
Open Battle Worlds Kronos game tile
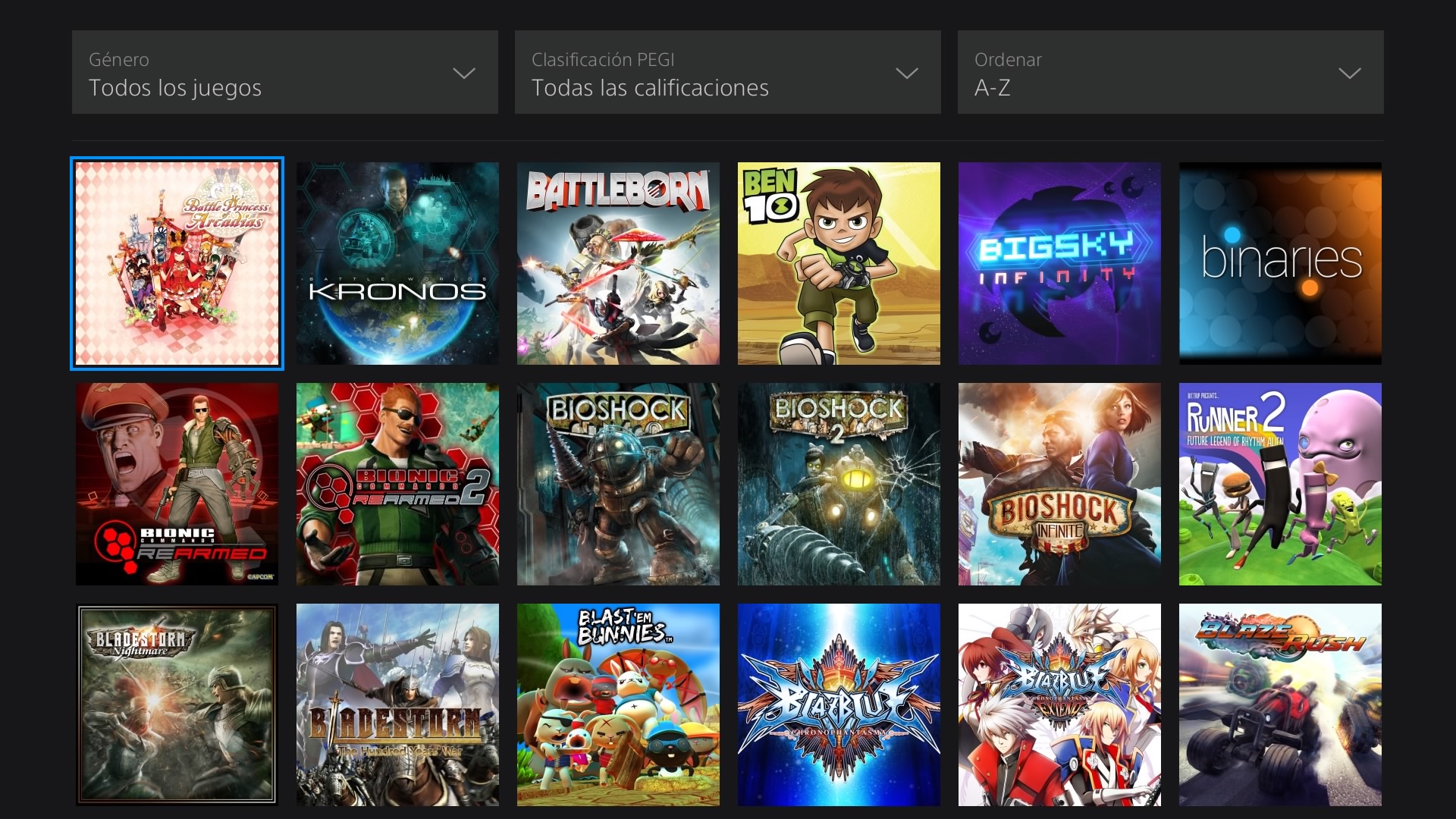pyautogui.click(x=397, y=263)
